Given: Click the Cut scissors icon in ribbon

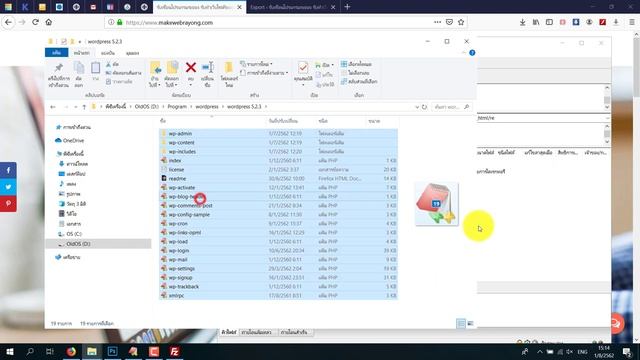Looking at the screenshot, I should [109, 64].
